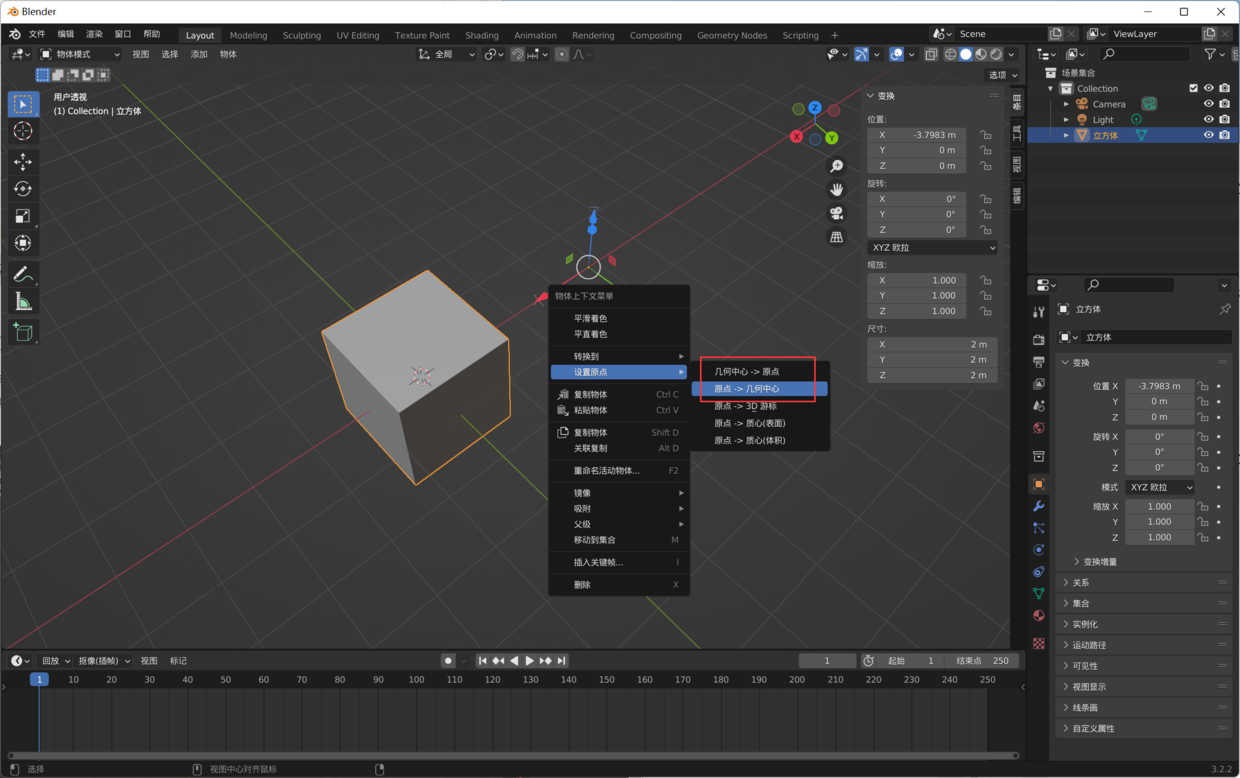Click 重命名活动物体 in context menu

pos(619,471)
